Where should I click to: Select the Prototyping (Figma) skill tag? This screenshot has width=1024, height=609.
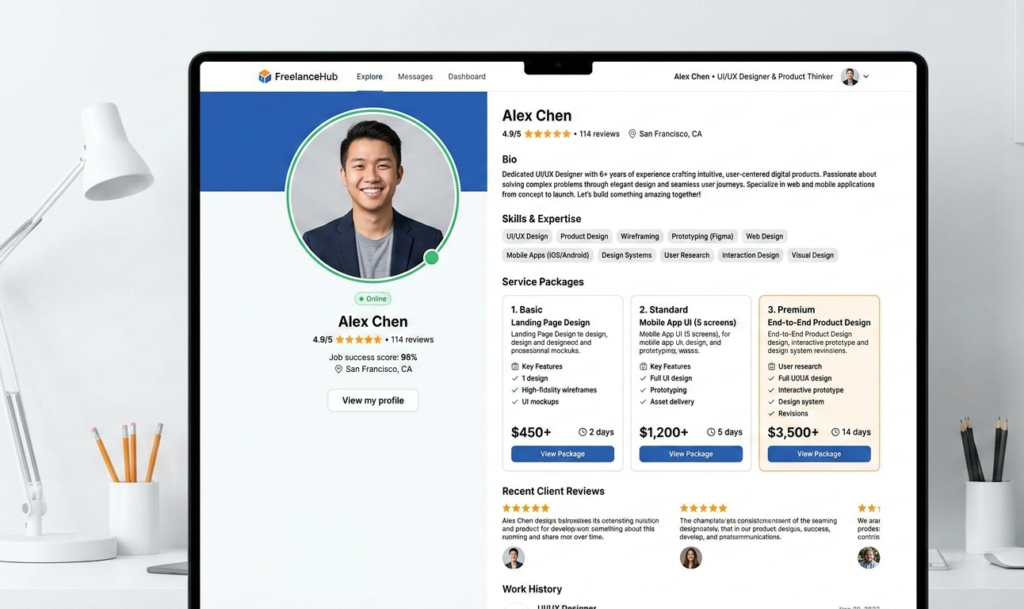(x=702, y=237)
